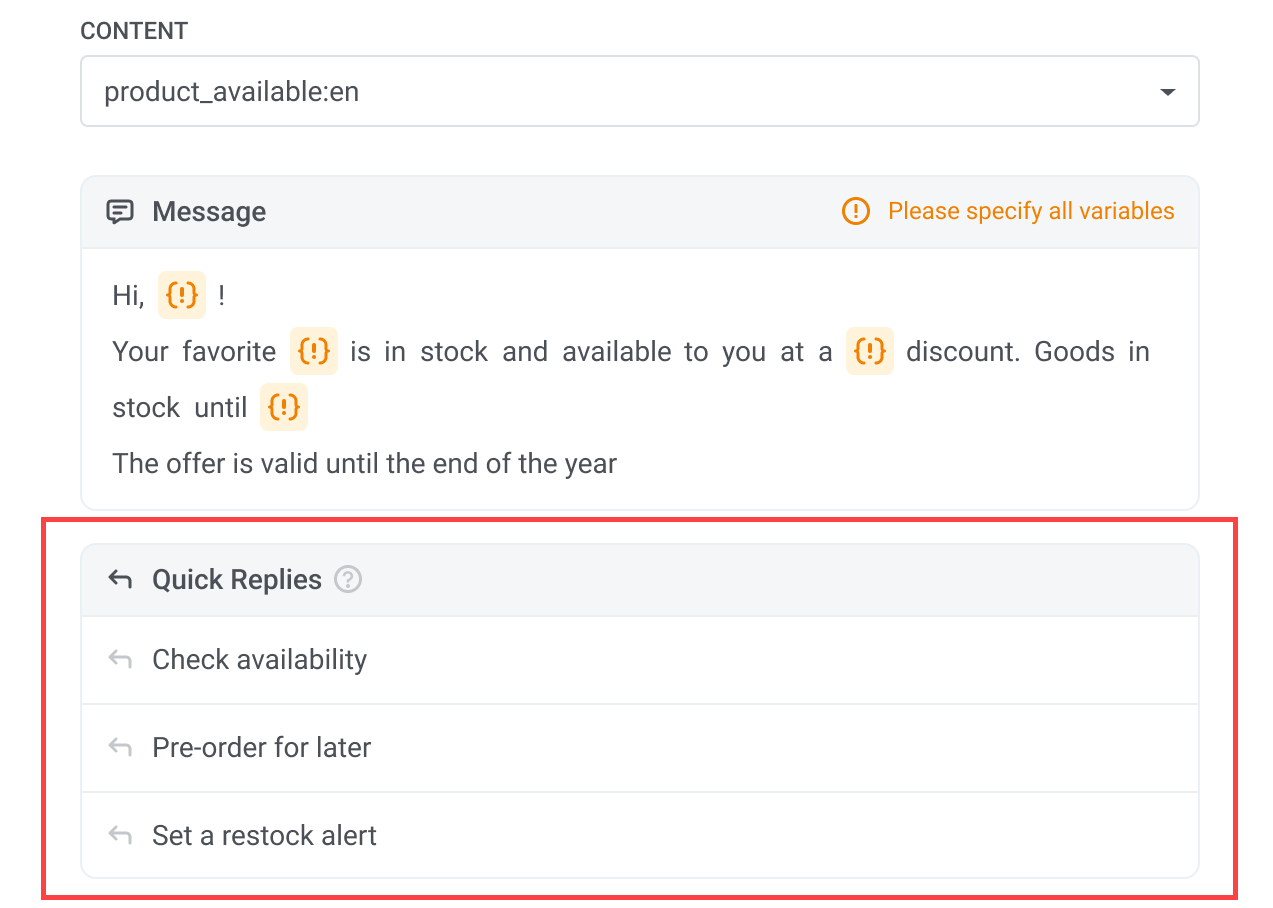Click the 'Please specify all variables' warning text

click(1031, 211)
